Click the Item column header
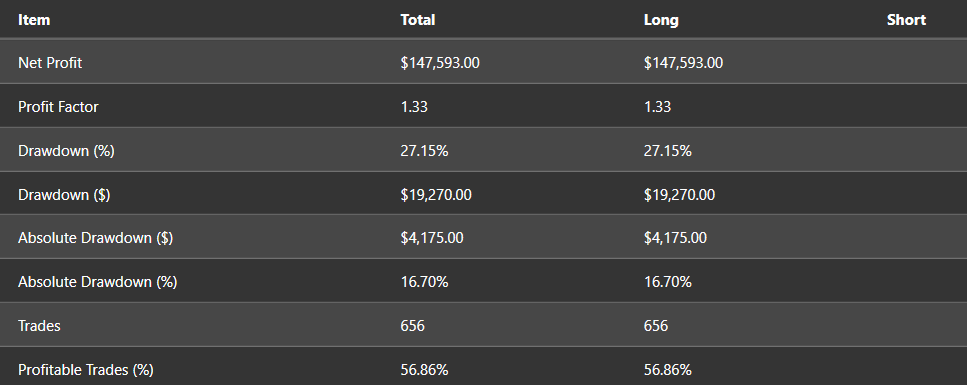The width and height of the screenshot is (967, 385). point(34,20)
